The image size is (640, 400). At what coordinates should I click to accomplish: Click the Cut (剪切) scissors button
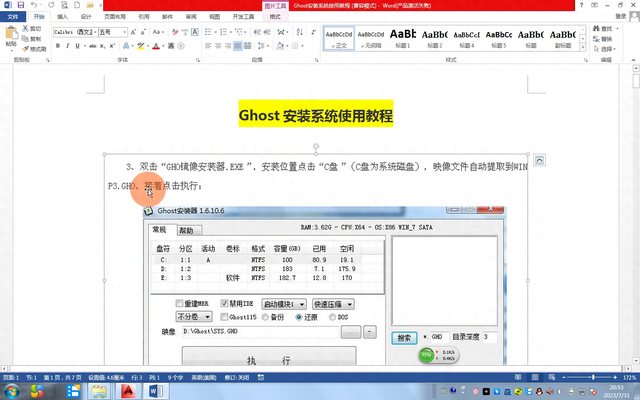point(31,29)
